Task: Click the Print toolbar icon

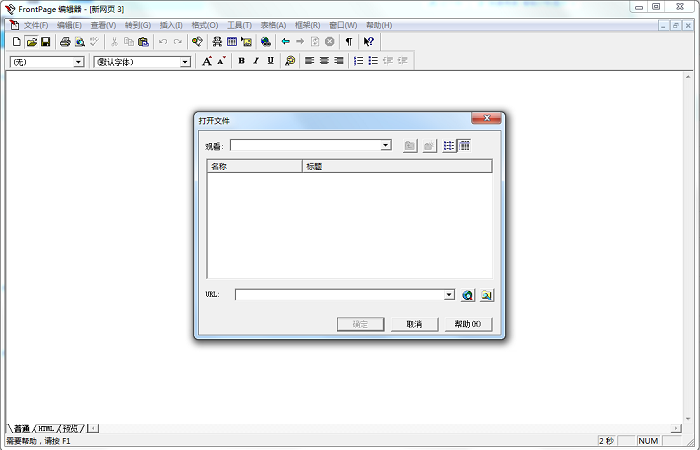Action: tap(65, 42)
